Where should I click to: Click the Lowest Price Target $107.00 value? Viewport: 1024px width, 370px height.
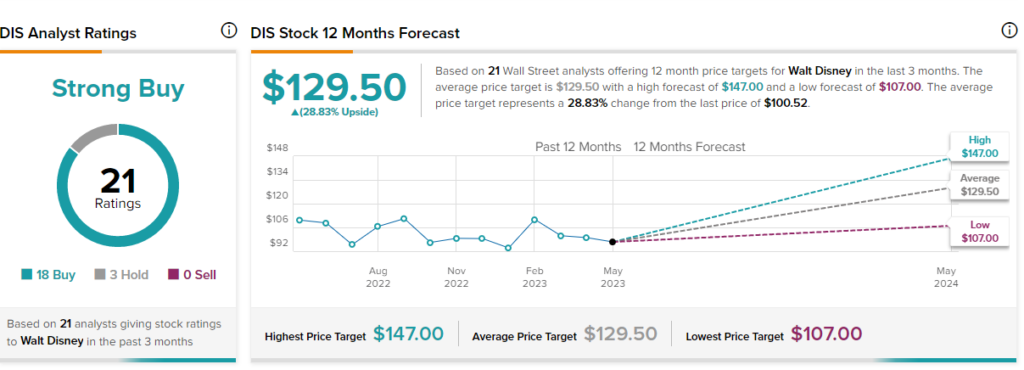[x=827, y=334]
